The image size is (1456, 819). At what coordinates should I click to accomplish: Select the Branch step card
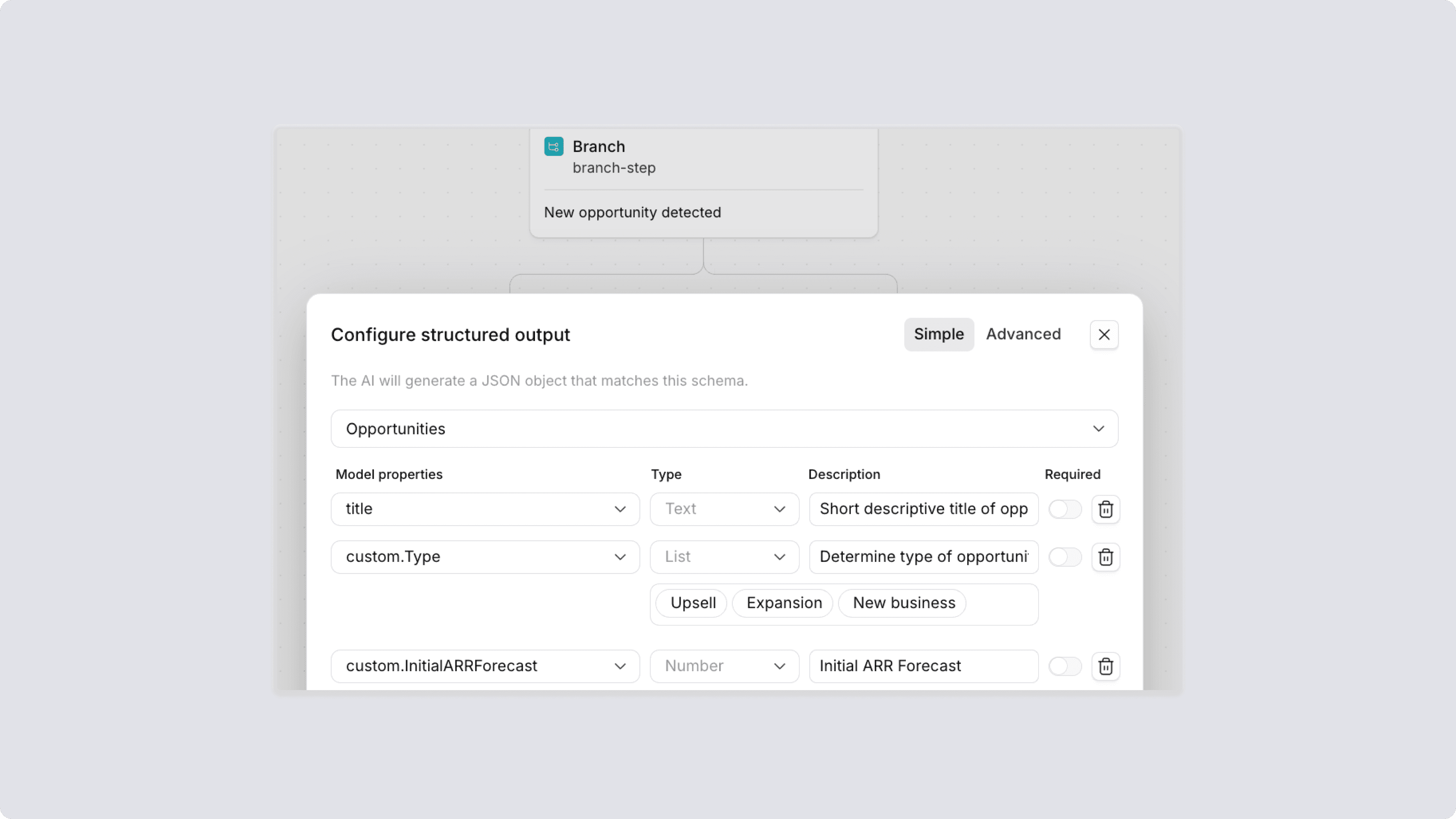(x=735, y=169)
